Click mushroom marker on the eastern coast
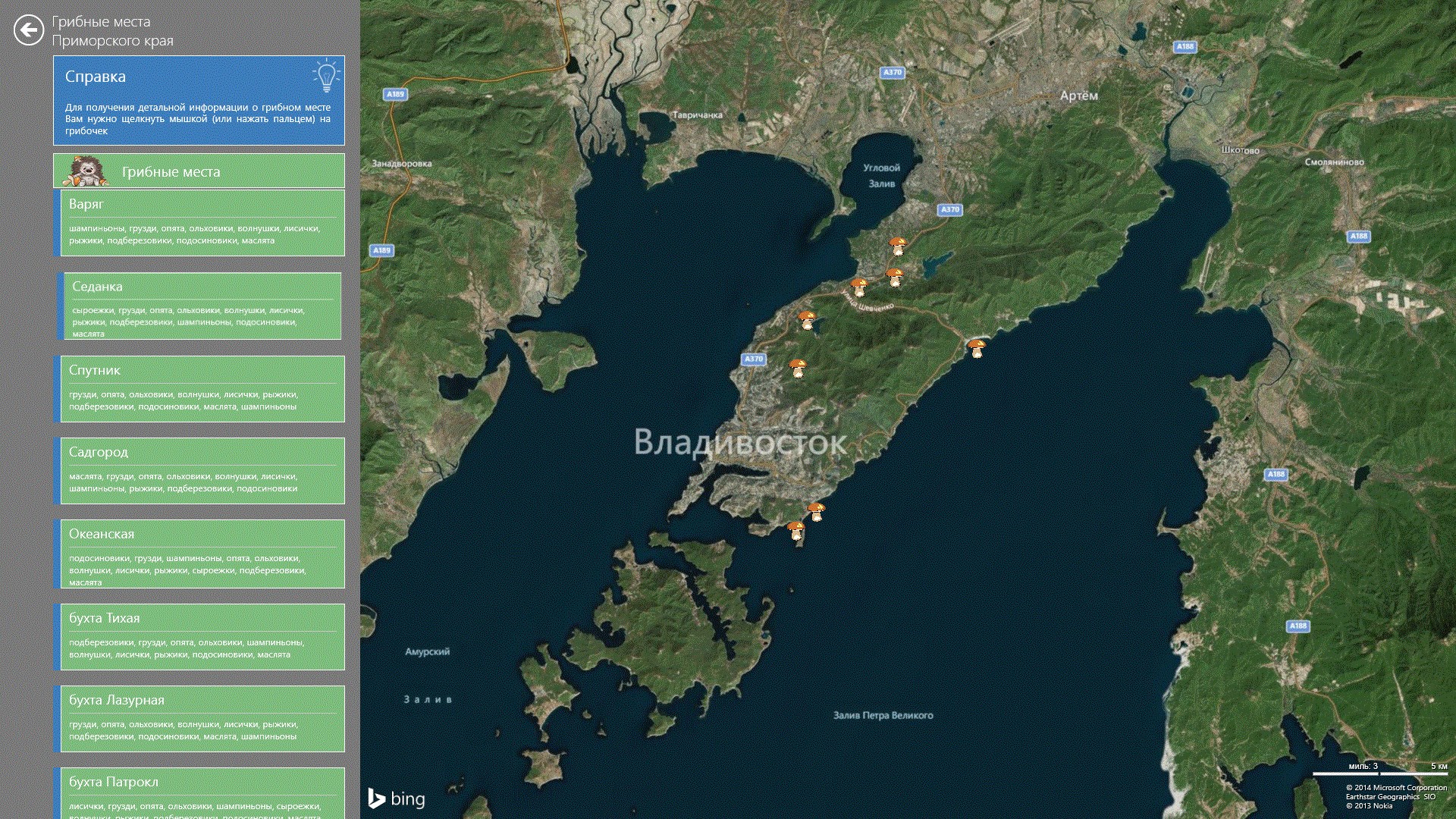This screenshot has height=819, width=1456. click(976, 347)
